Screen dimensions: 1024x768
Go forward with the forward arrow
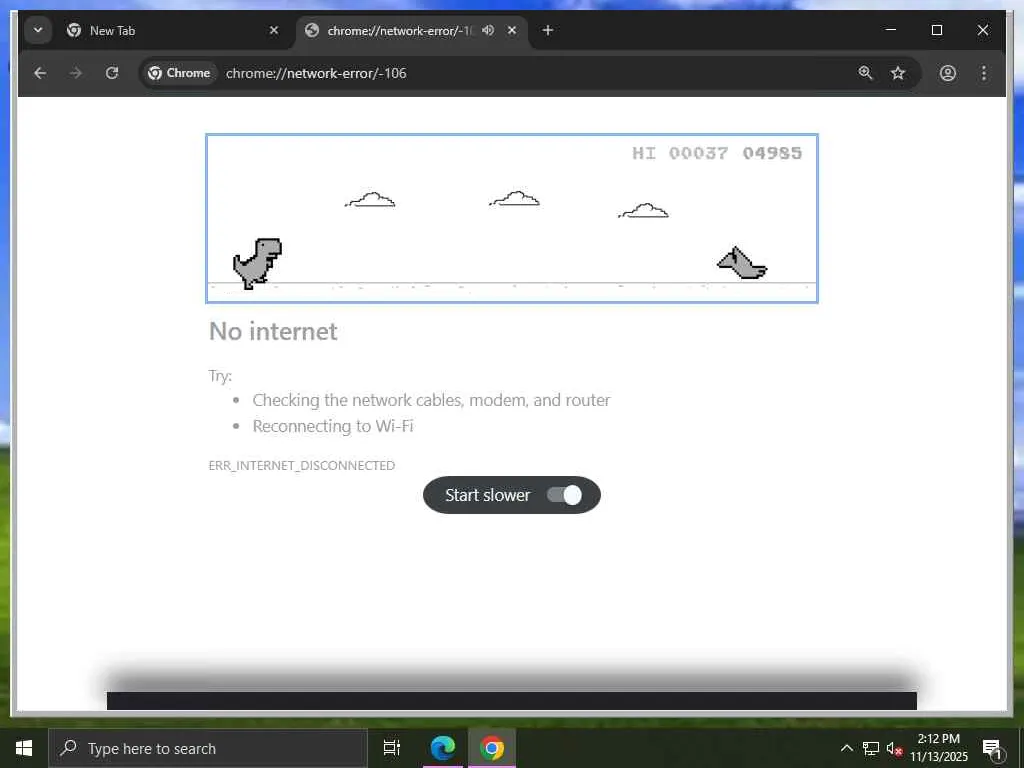(x=76, y=73)
